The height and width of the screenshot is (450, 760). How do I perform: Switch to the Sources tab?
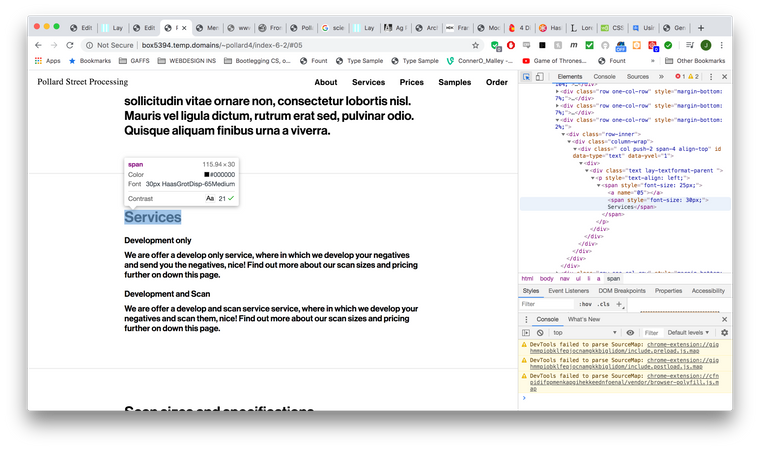[637, 76]
